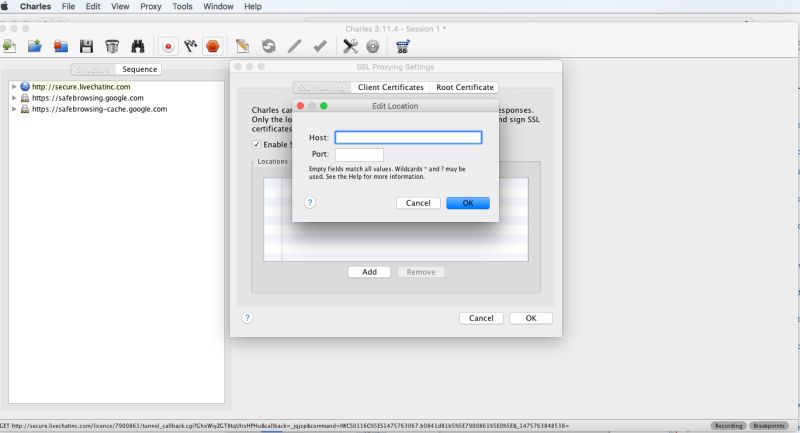Cancel the Edit Location dialog
Image resolution: width=800 pixels, height=433 pixels.
pos(418,203)
